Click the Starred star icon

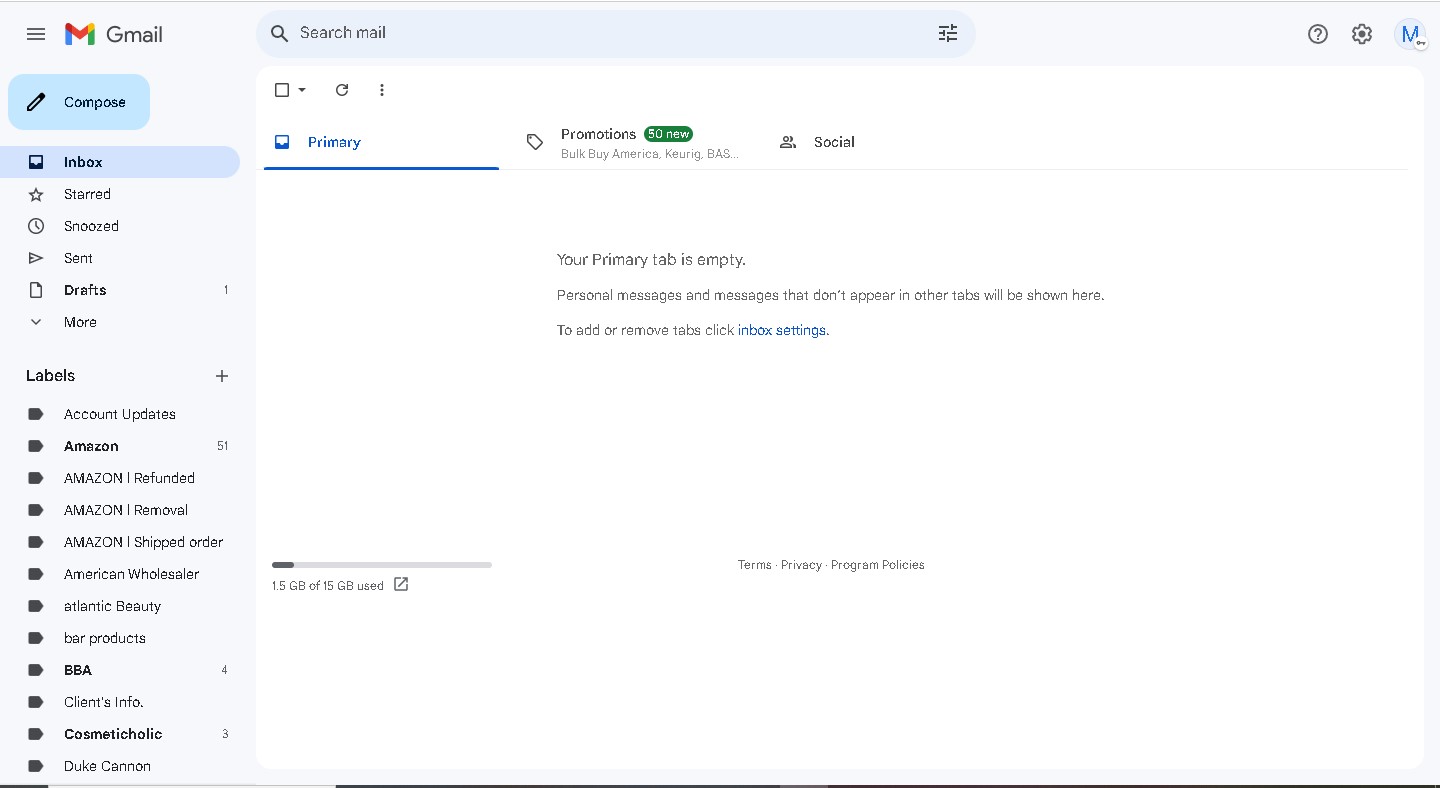point(36,194)
